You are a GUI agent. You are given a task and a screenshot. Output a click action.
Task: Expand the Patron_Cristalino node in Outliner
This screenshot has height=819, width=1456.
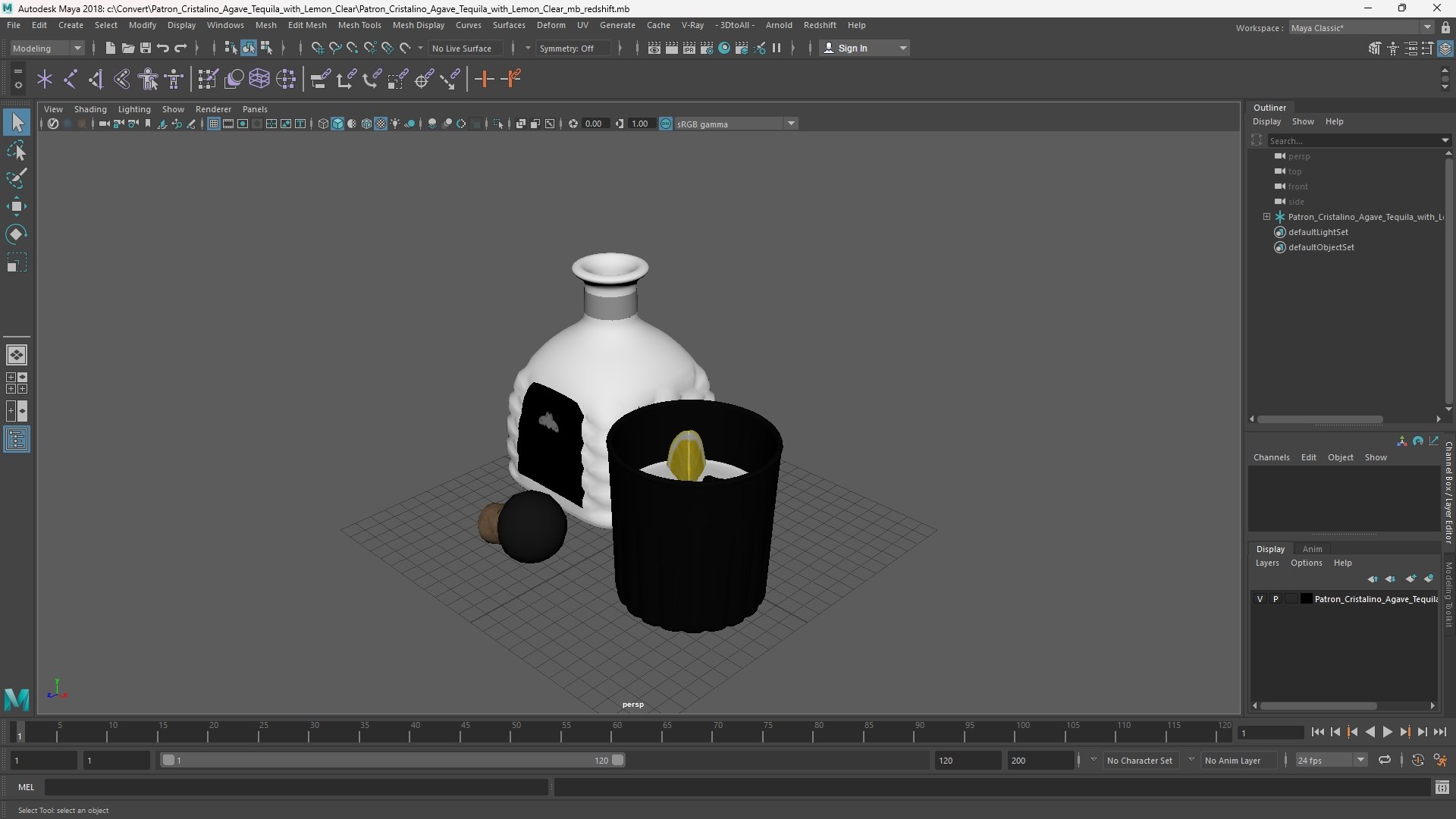1266,217
